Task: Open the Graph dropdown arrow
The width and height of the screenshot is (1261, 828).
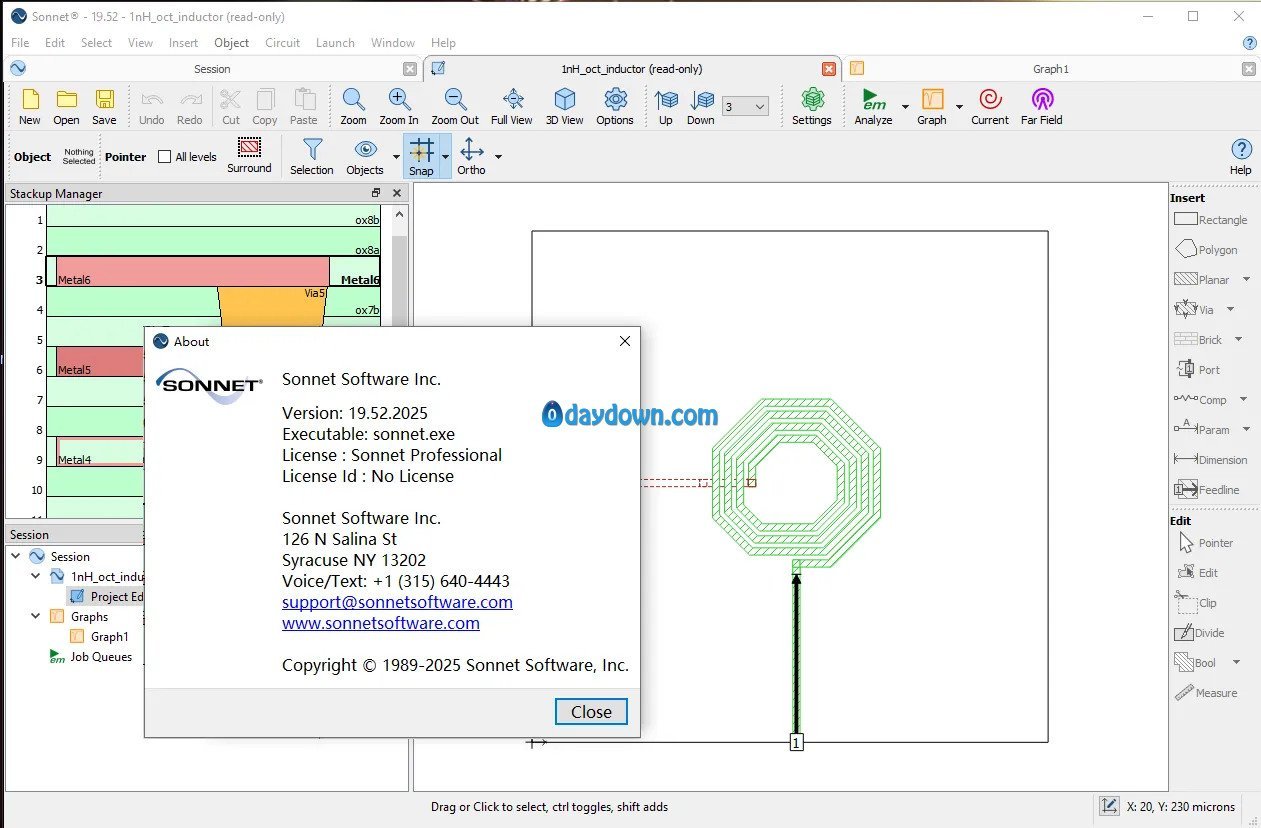Action: (x=959, y=107)
